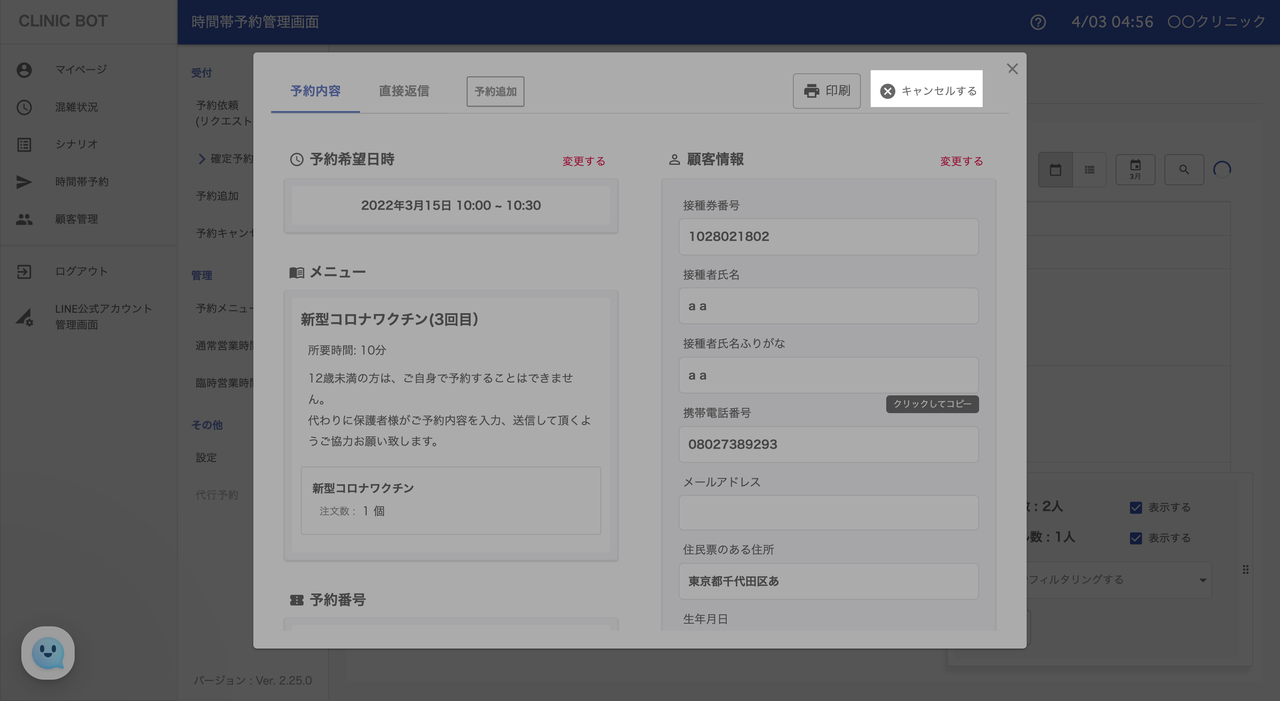Uncheck the first 表示する checkbox
The height and width of the screenshot is (701, 1280).
(1135, 508)
